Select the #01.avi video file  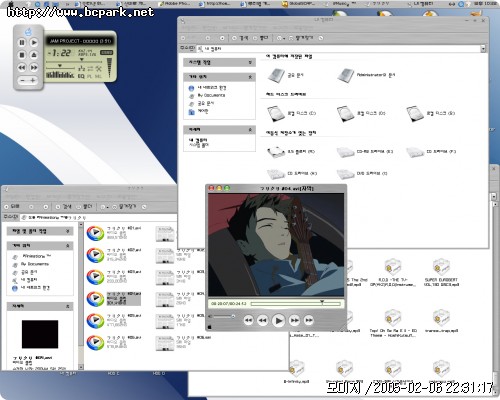113,233
